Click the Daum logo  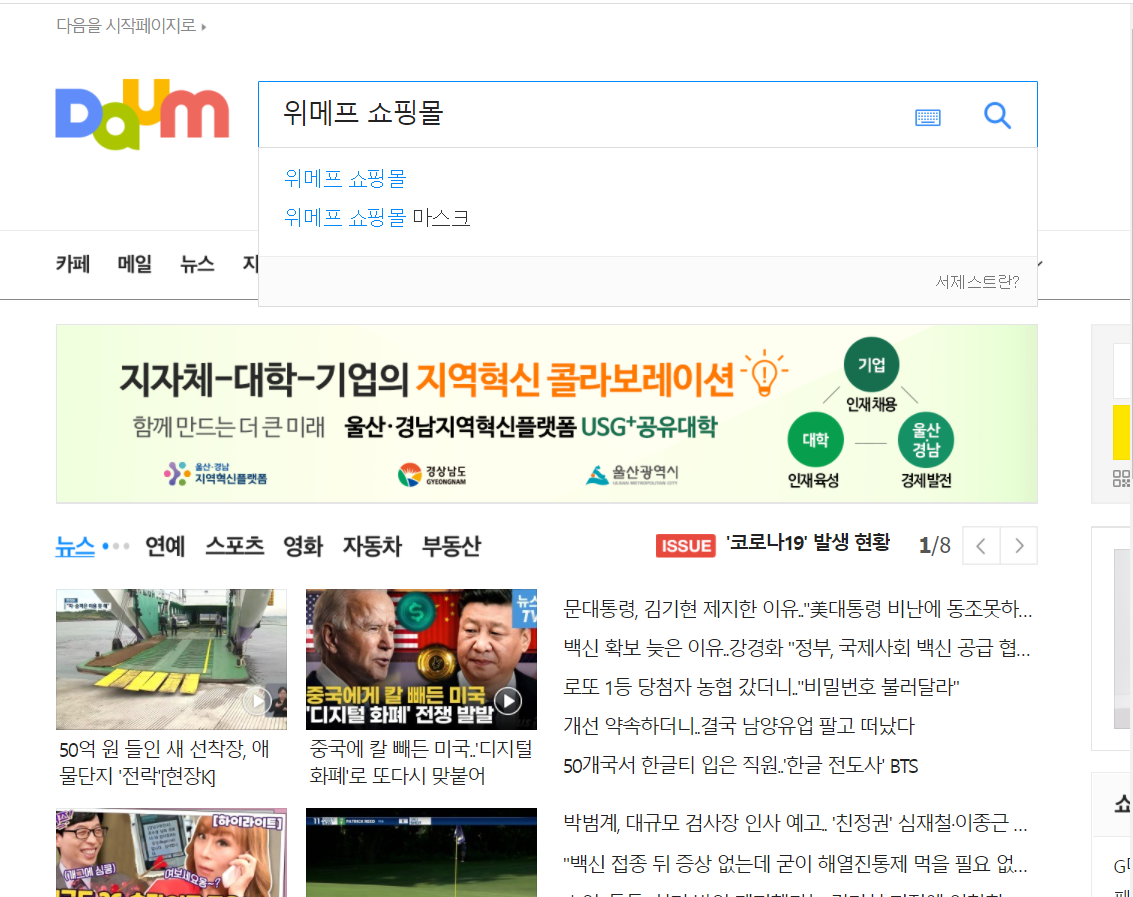(x=142, y=114)
